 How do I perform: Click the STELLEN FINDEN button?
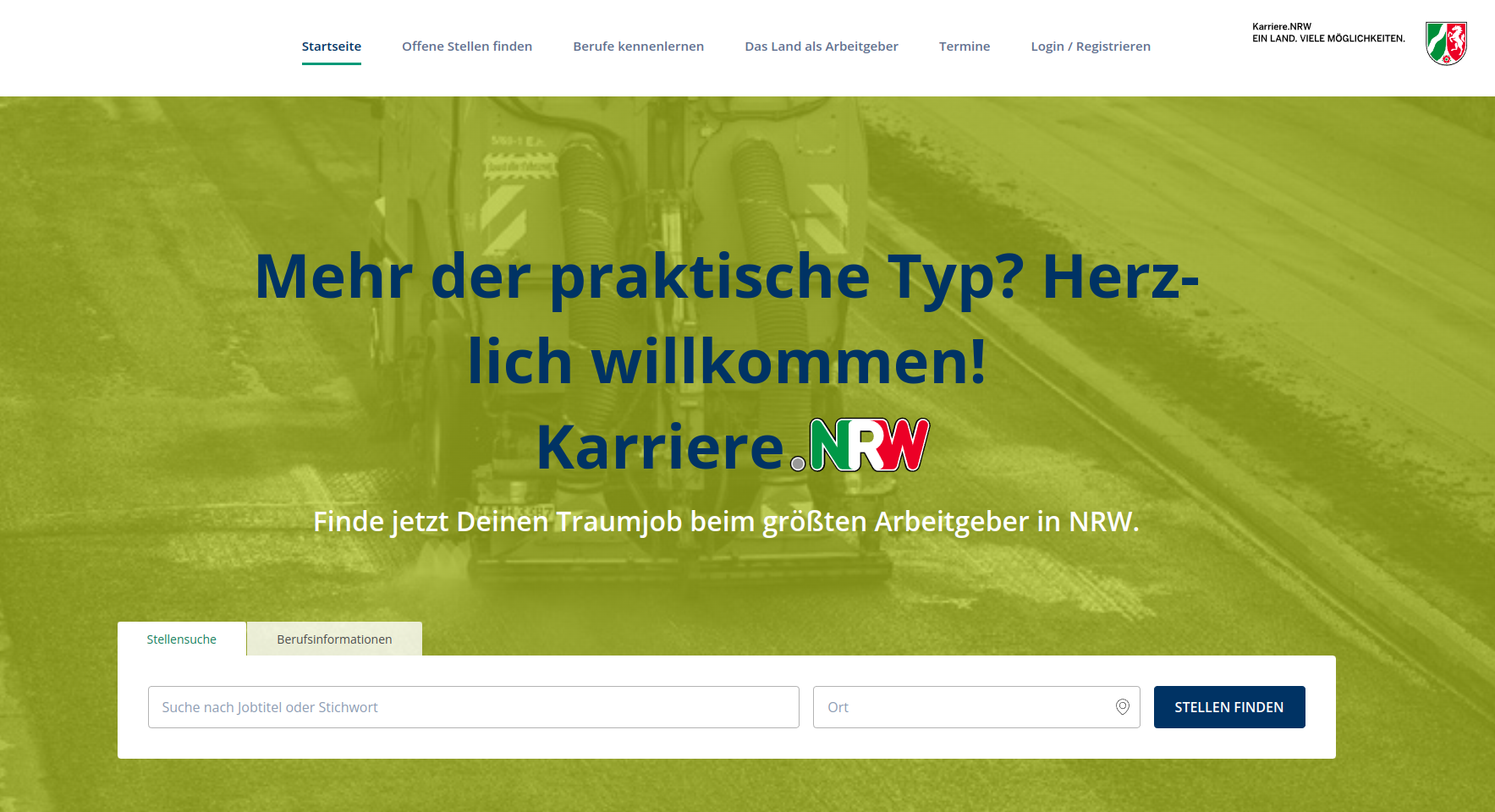coord(1228,706)
